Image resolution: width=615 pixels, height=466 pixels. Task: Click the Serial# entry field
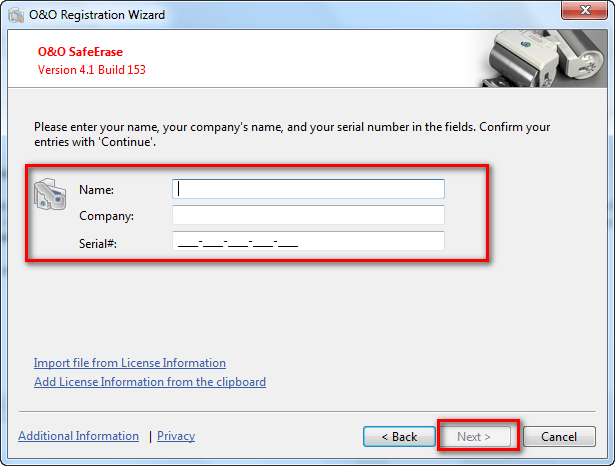(308, 241)
